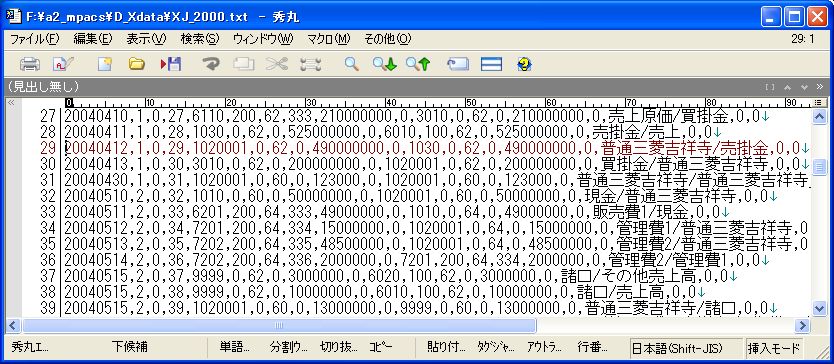Open the ファイル(F) menu
The width and height of the screenshot is (834, 364).
35,39
